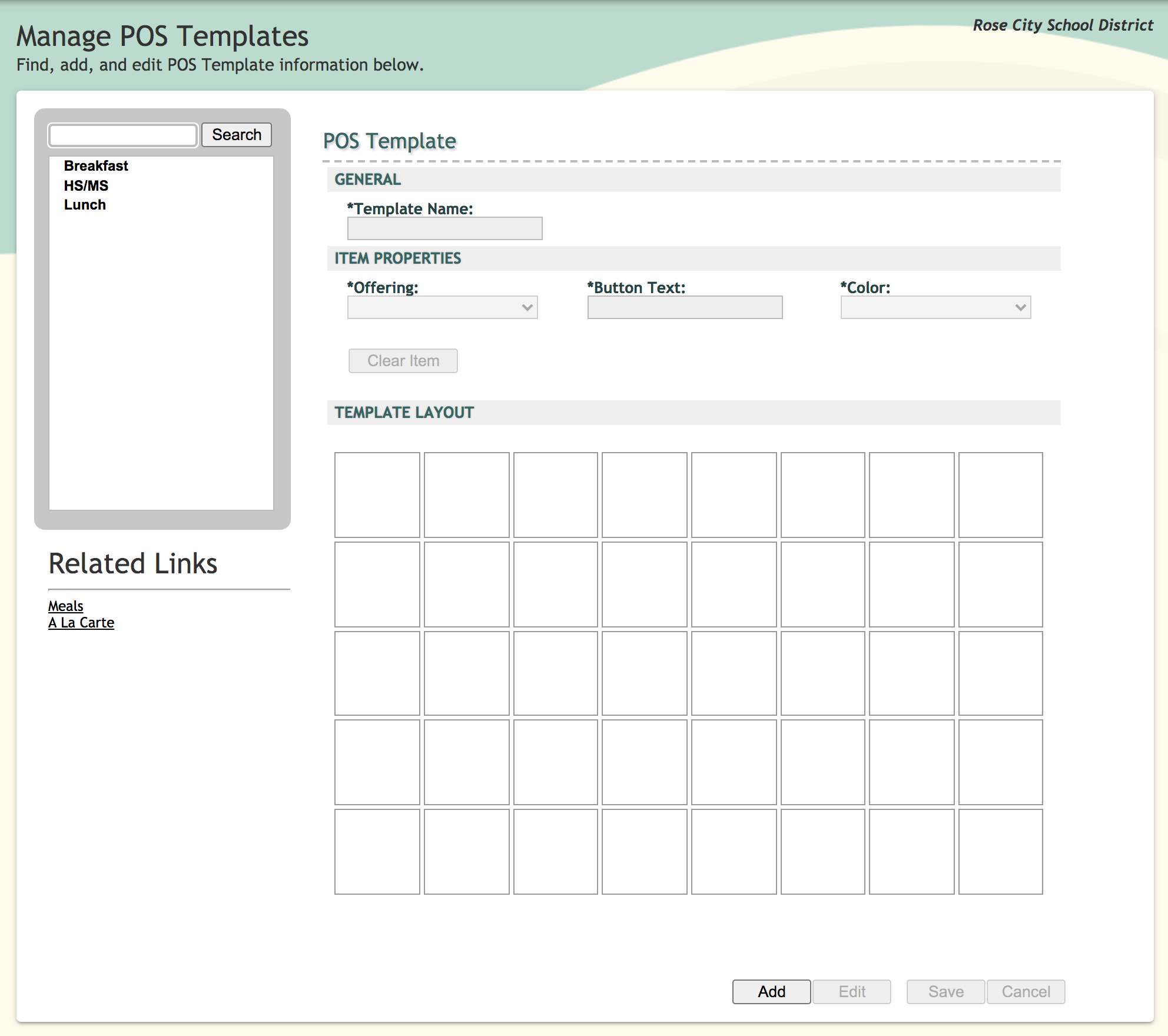Viewport: 1168px width, 1036px height.
Task: Select the bottom-left template layout cell
Action: click(377, 852)
